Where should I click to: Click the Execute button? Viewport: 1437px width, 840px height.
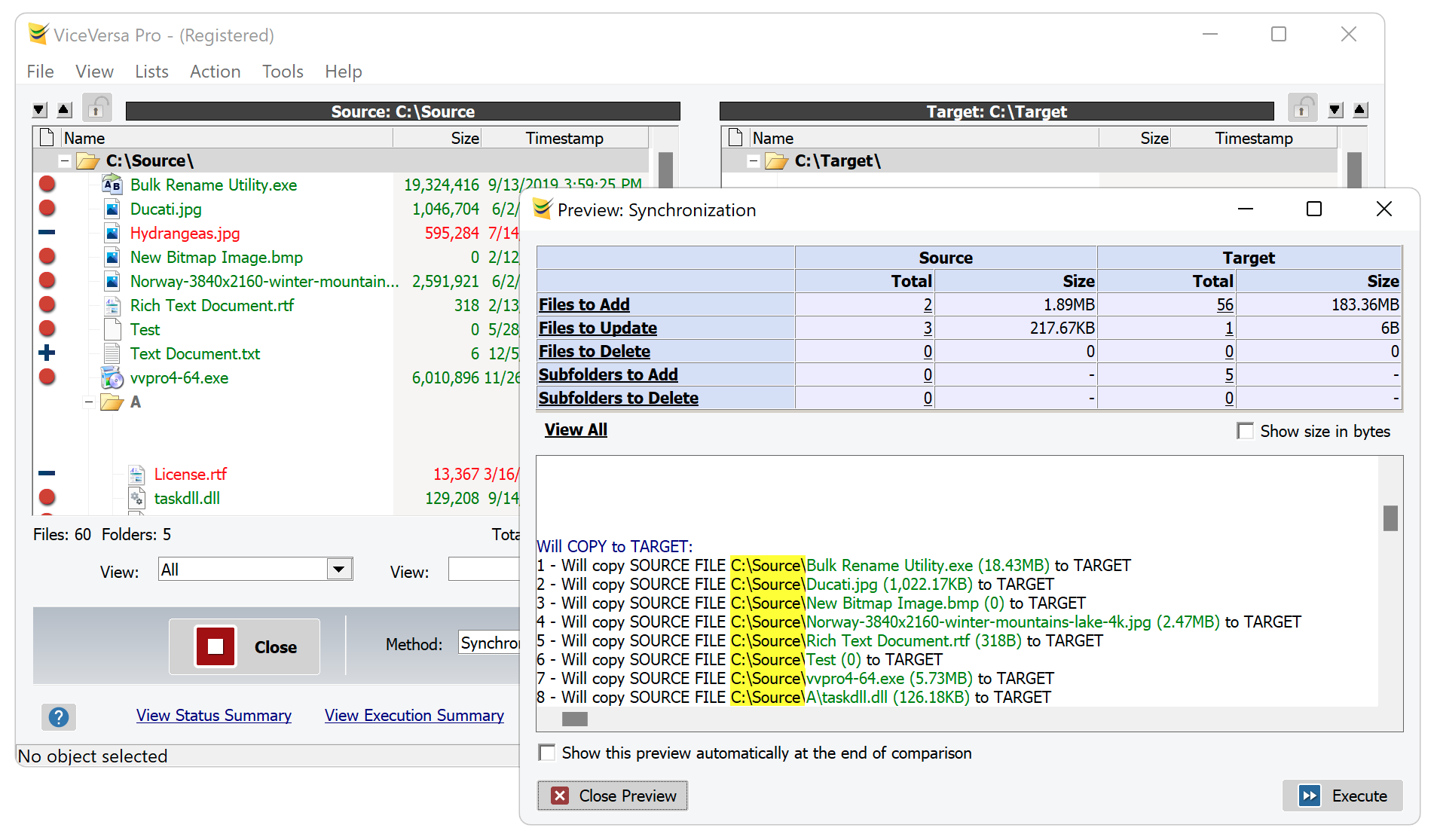coord(1343,796)
